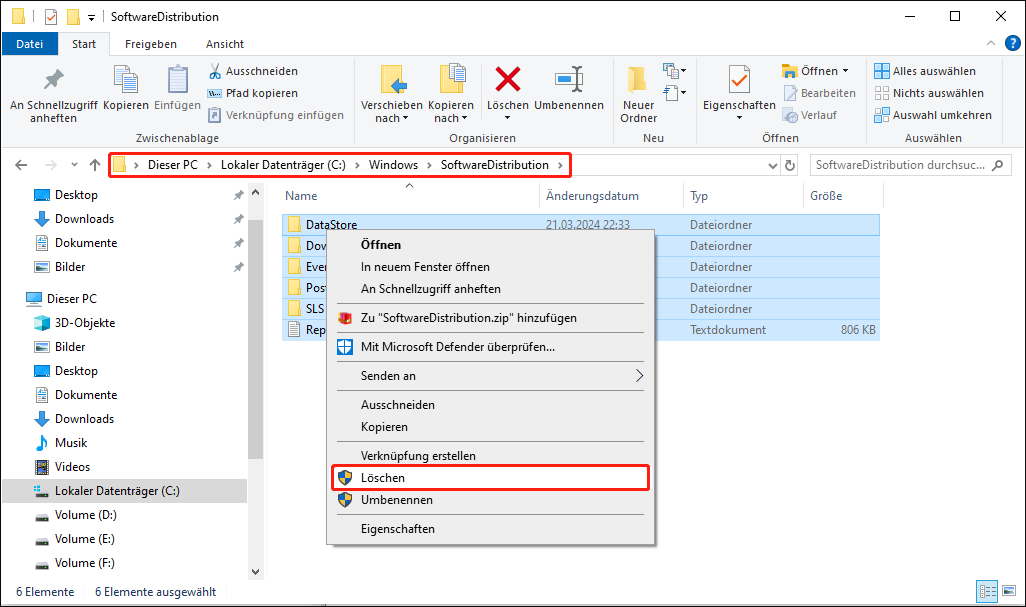
Task: Click navigation pane scrollbar down arrow
Action: pos(255,572)
